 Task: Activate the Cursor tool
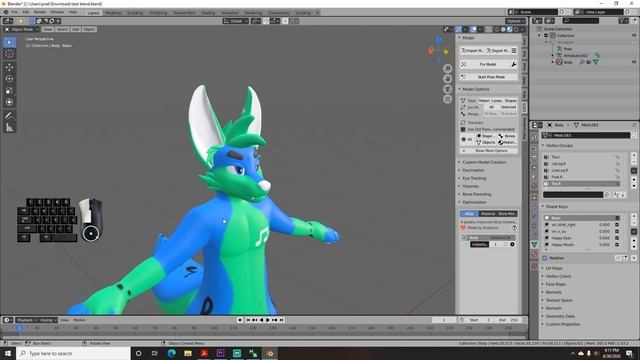click(9, 54)
